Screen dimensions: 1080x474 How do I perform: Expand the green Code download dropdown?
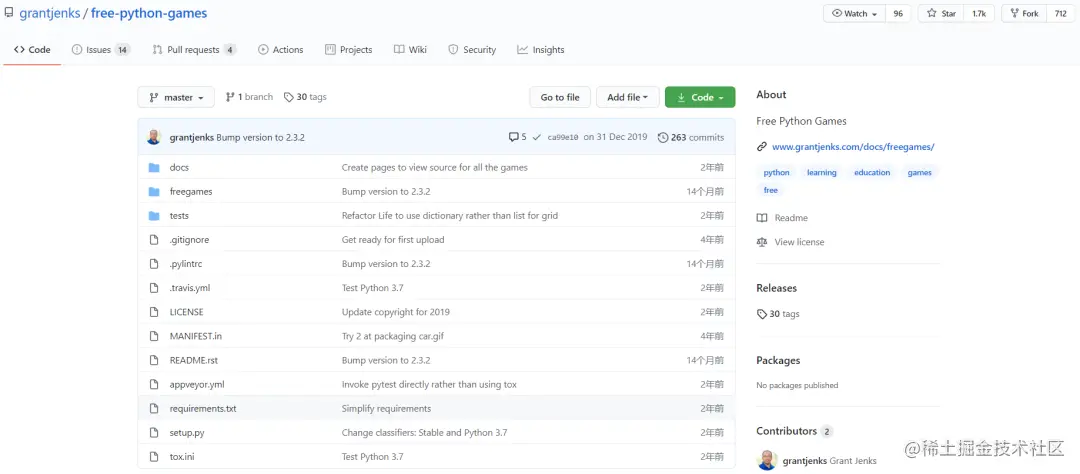pyautogui.click(x=700, y=97)
